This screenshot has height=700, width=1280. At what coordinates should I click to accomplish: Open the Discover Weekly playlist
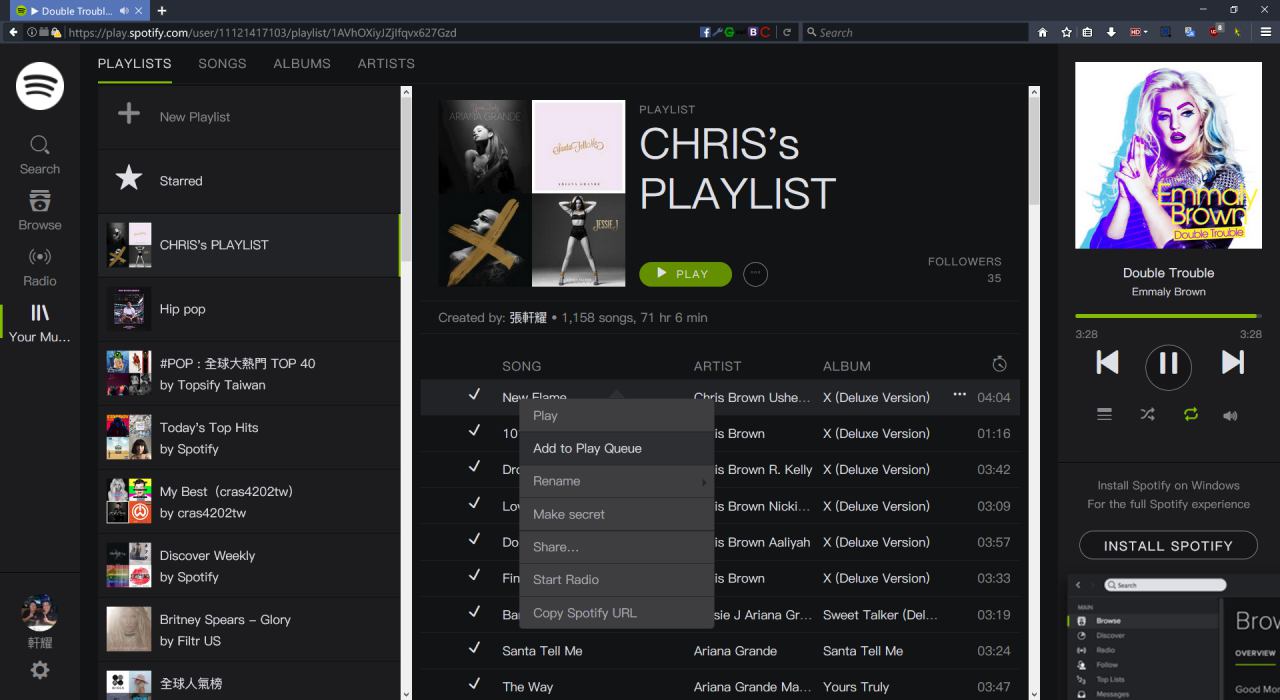click(249, 566)
